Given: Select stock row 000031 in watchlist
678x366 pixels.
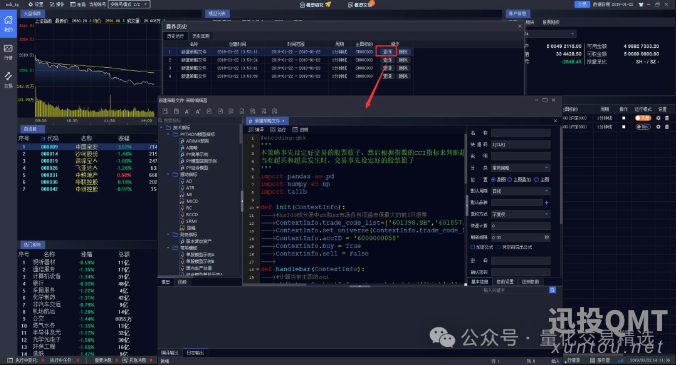Looking at the screenshot, I should [87, 175].
